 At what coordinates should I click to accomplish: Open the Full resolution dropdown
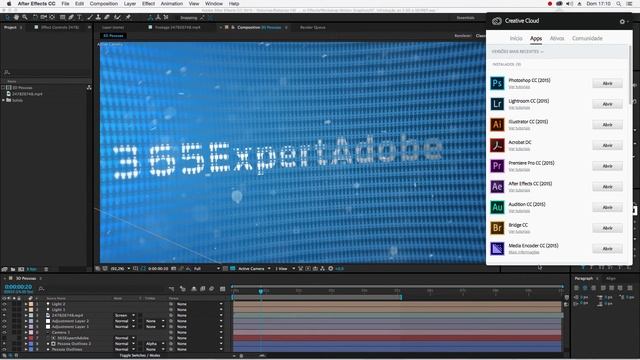pos(206,269)
